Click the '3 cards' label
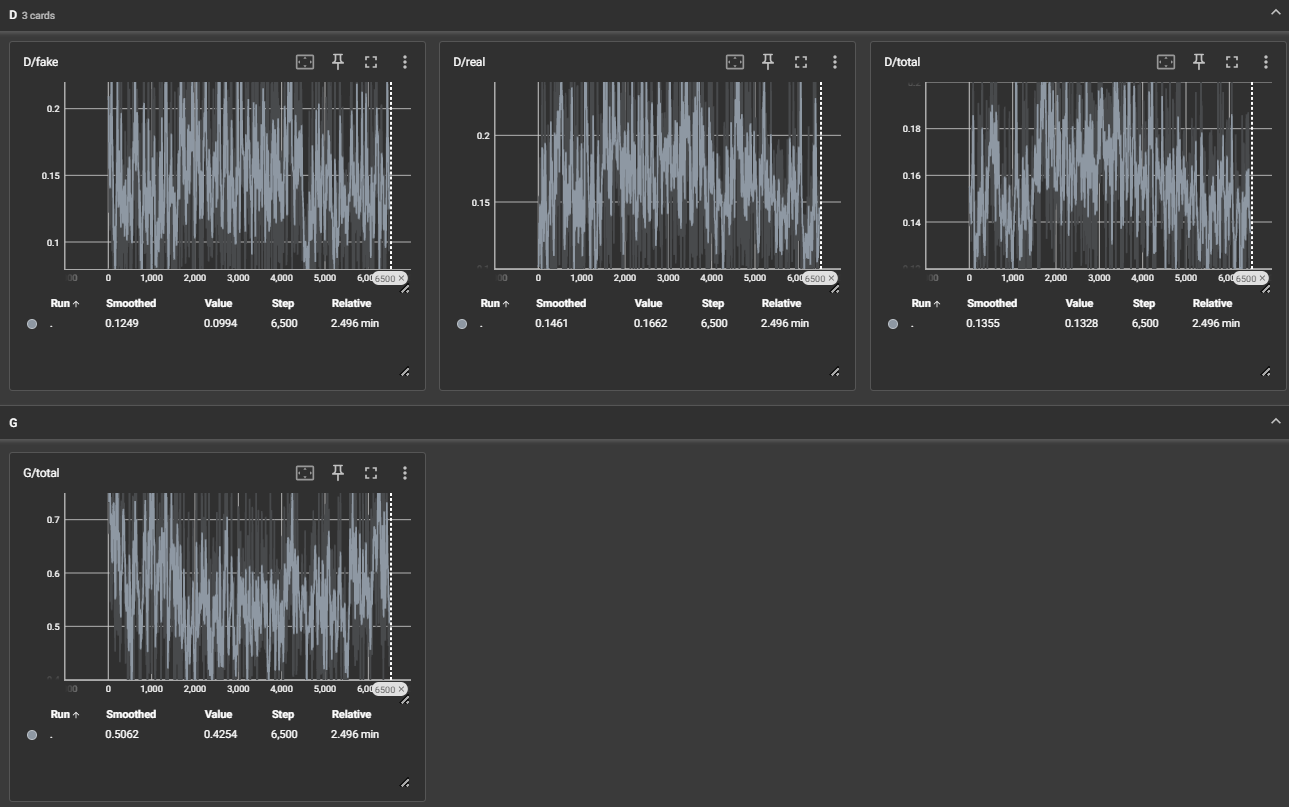1289x807 pixels. point(38,15)
